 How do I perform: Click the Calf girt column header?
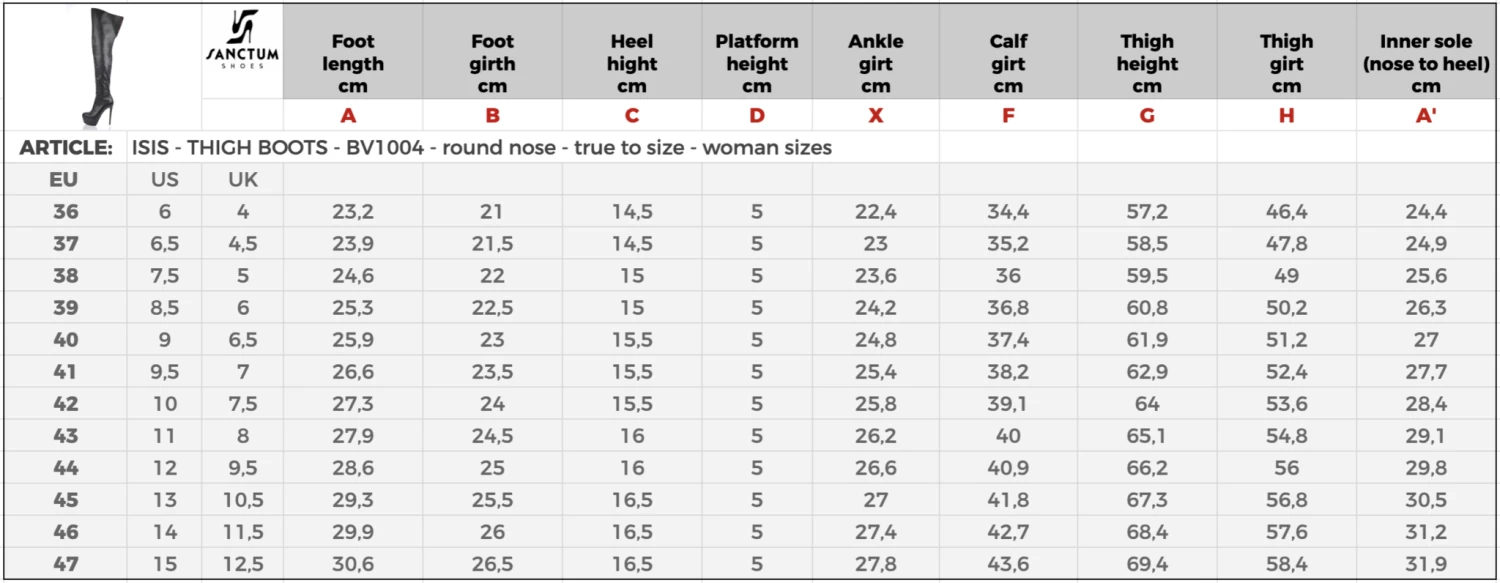click(1008, 63)
